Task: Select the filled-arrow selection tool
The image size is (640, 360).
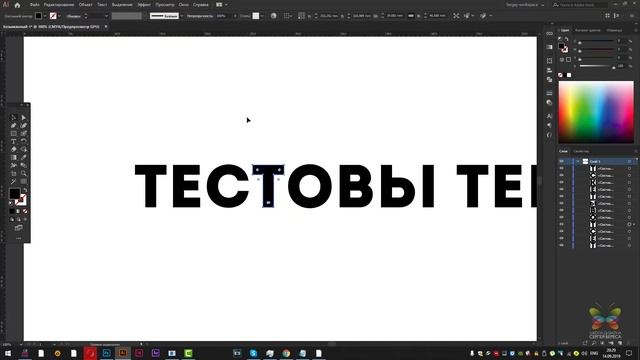Action: [24, 118]
